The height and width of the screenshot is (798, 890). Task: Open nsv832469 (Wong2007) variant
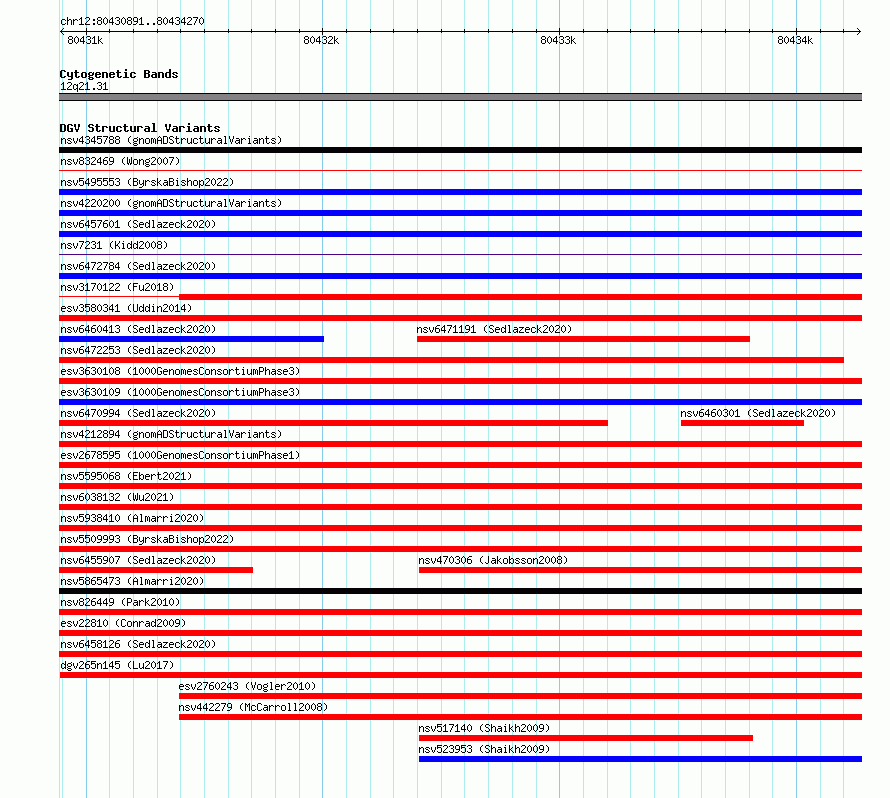click(x=120, y=161)
